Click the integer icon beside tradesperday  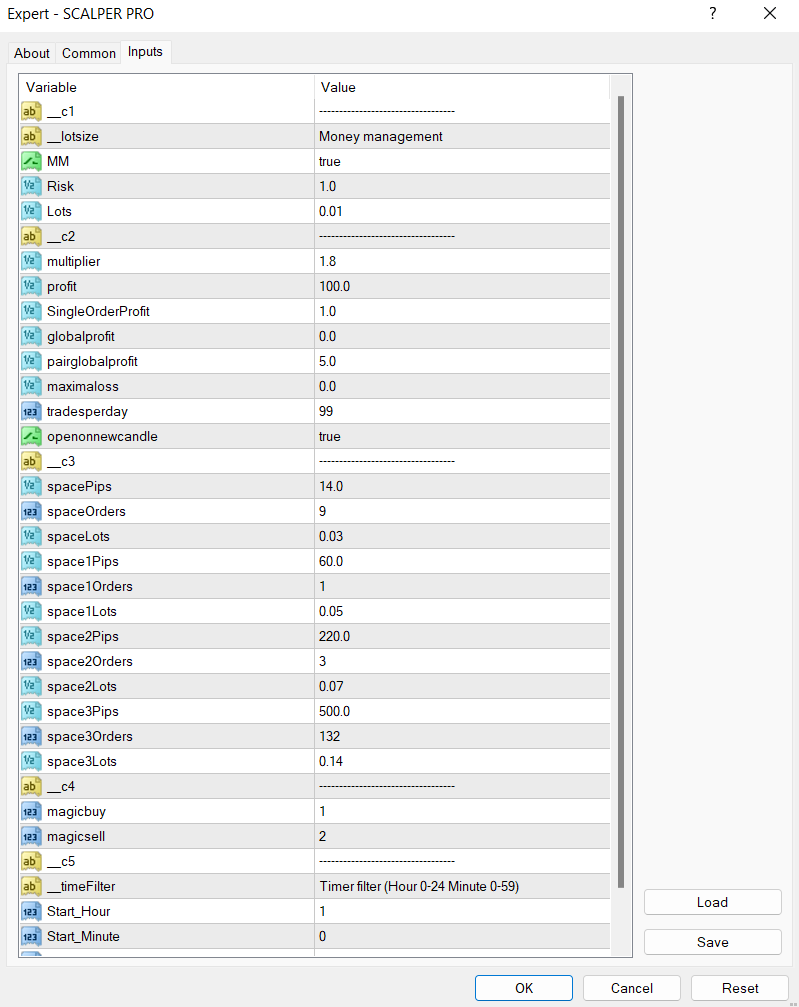tap(31, 411)
